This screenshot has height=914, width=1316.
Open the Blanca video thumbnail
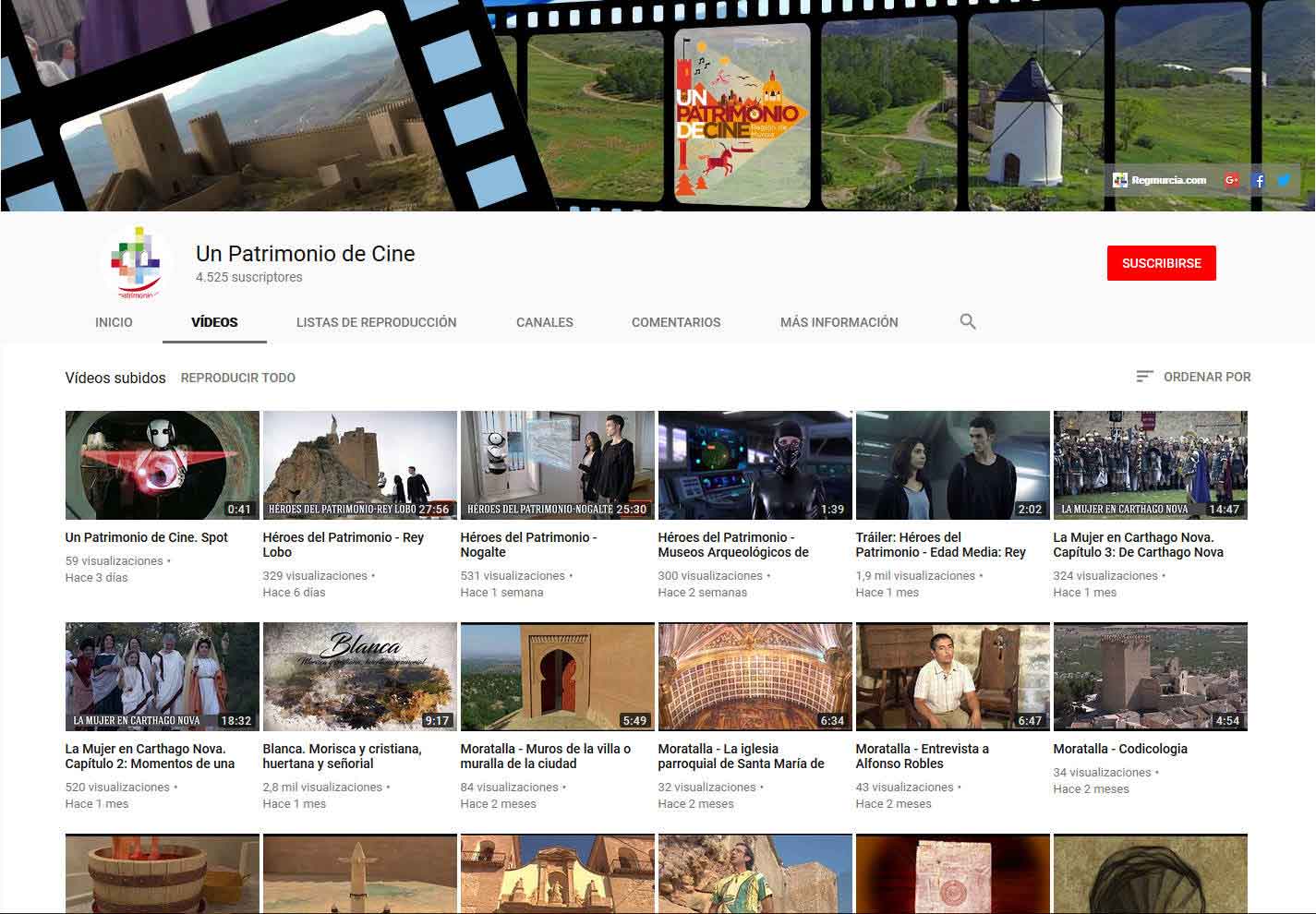360,677
